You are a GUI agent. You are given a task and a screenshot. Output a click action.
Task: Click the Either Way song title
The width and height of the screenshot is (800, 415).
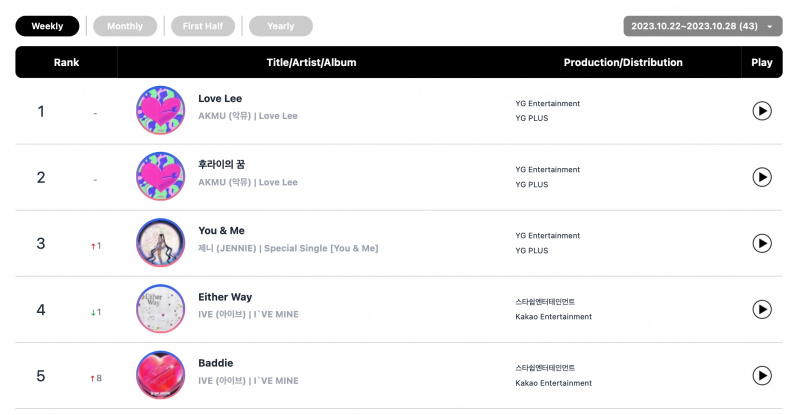tap(225, 297)
